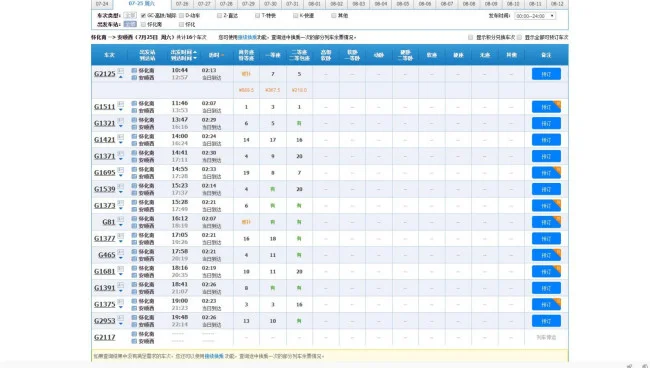Click 预订 button for train G1421
The image size is (650, 368).
click(546, 140)
